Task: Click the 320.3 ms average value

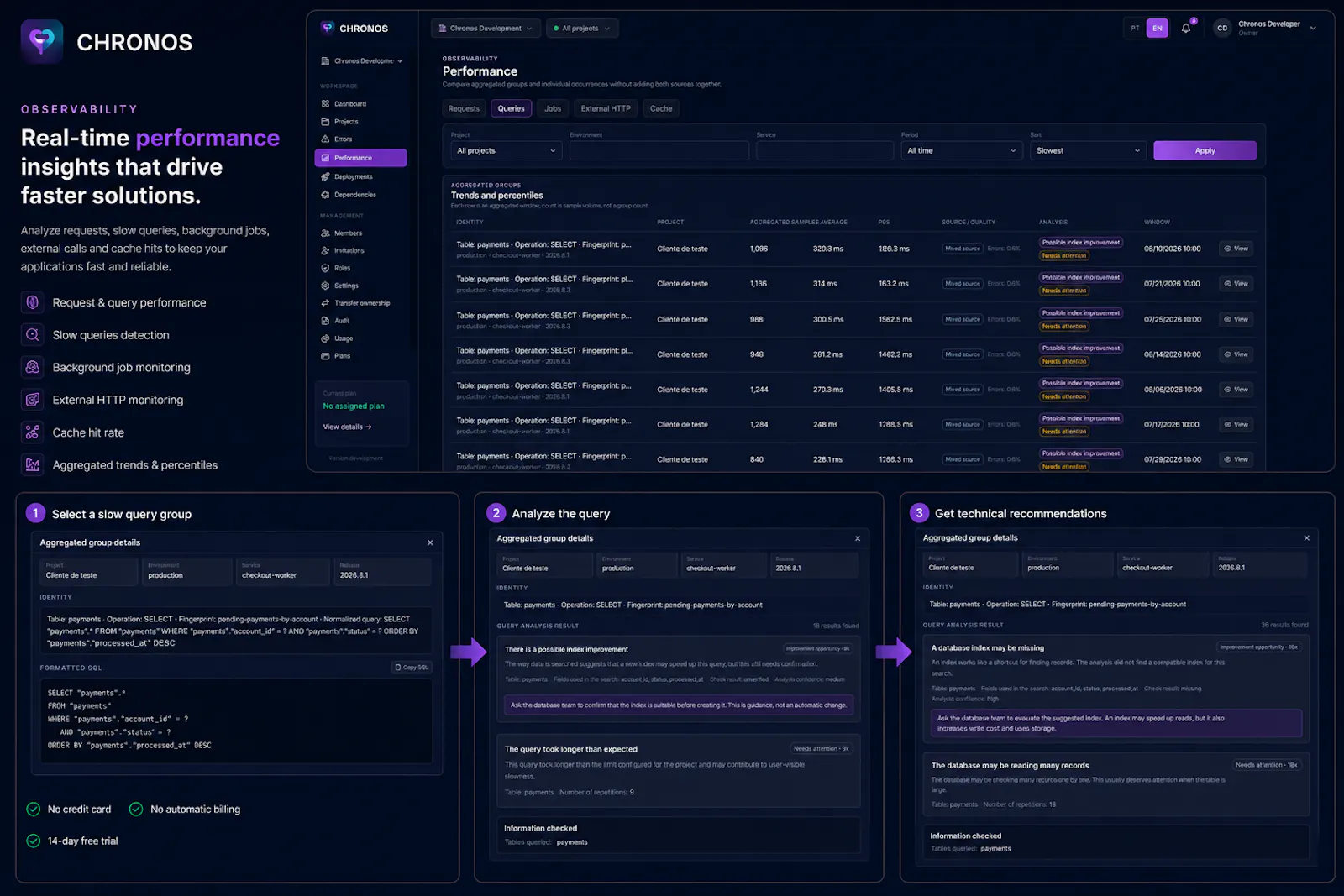Action: [827, 249]
